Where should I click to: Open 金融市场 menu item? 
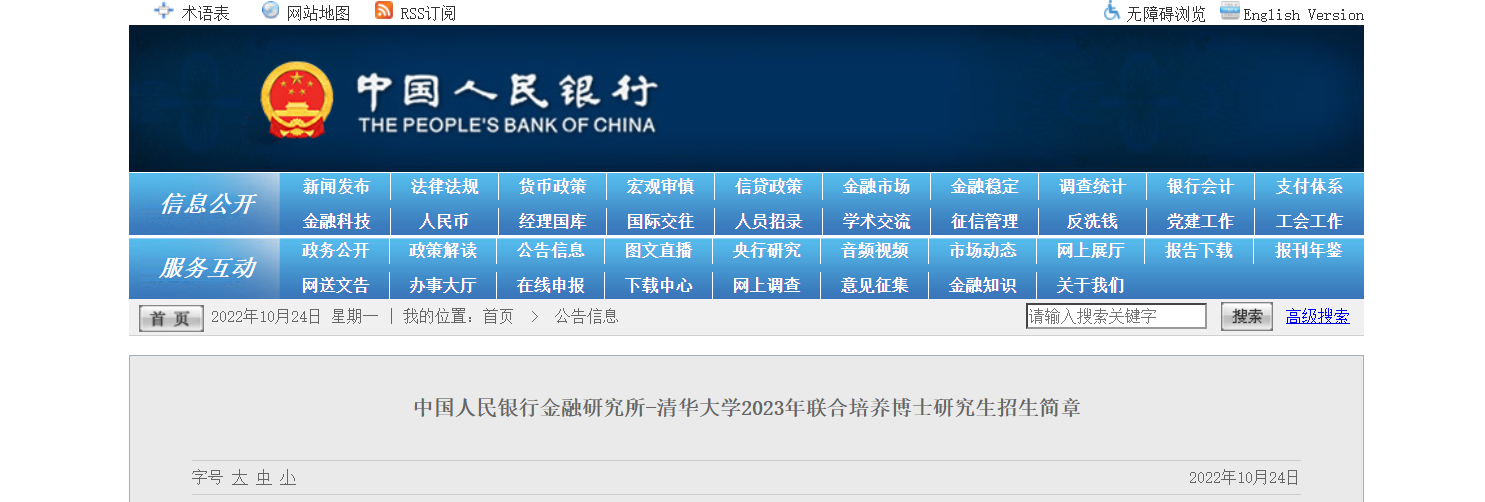pos(876,187)
